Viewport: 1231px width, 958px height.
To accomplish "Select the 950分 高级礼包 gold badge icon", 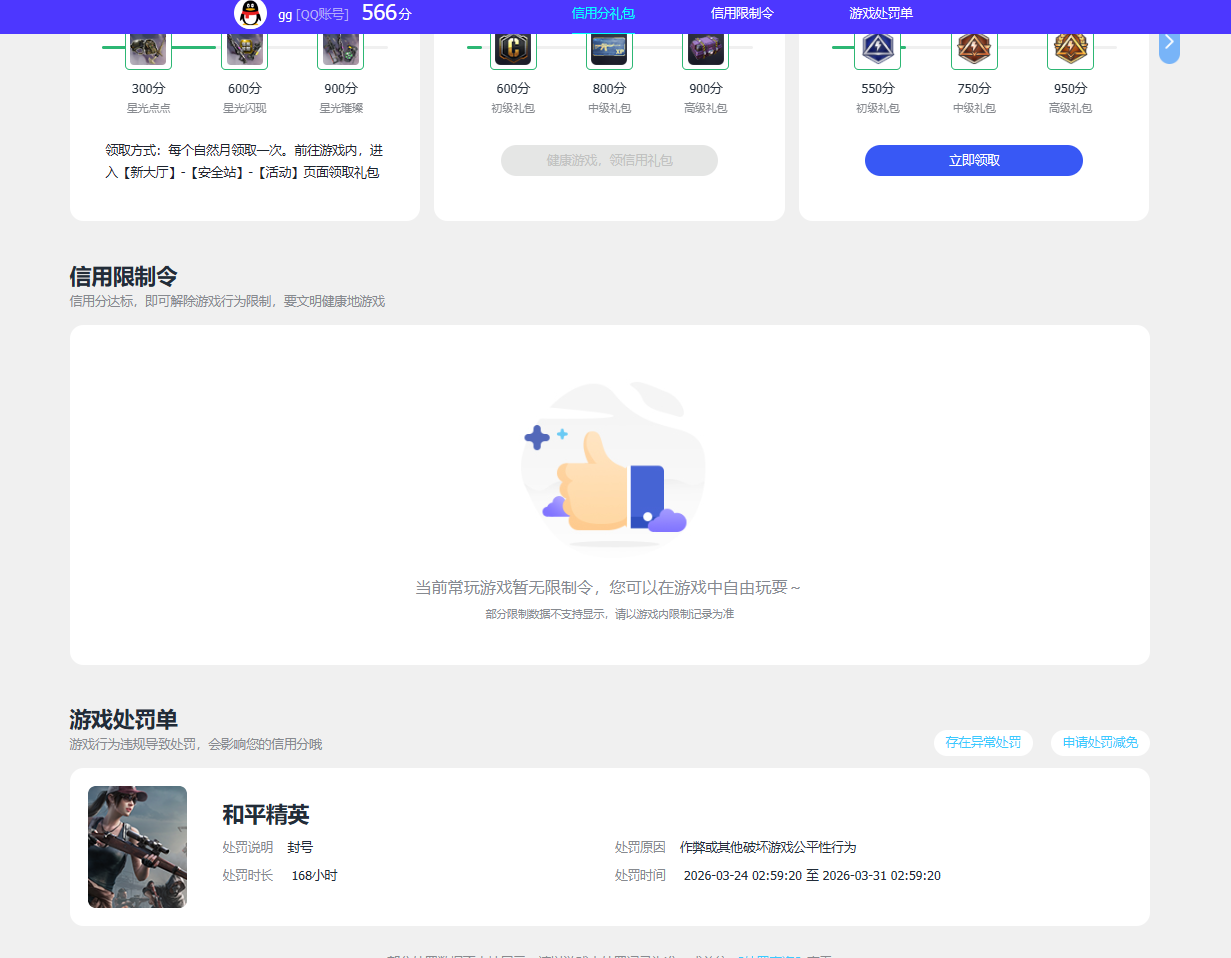I will [1070, 46].
